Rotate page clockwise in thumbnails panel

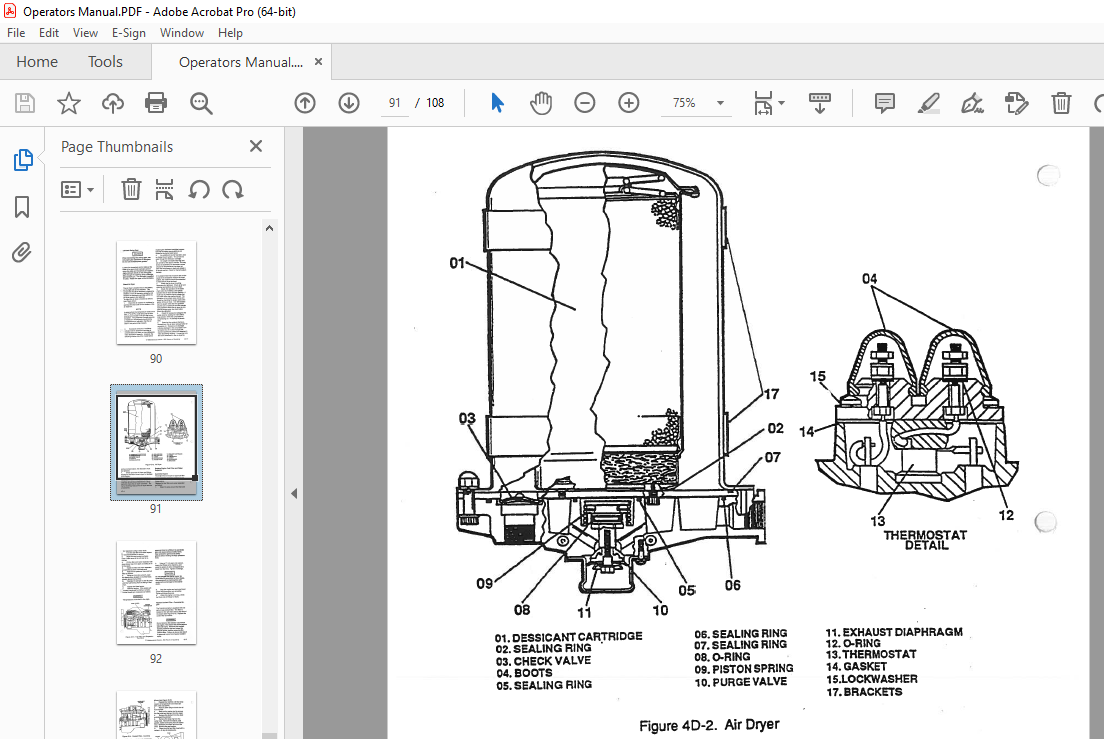[x=233, y=189]
